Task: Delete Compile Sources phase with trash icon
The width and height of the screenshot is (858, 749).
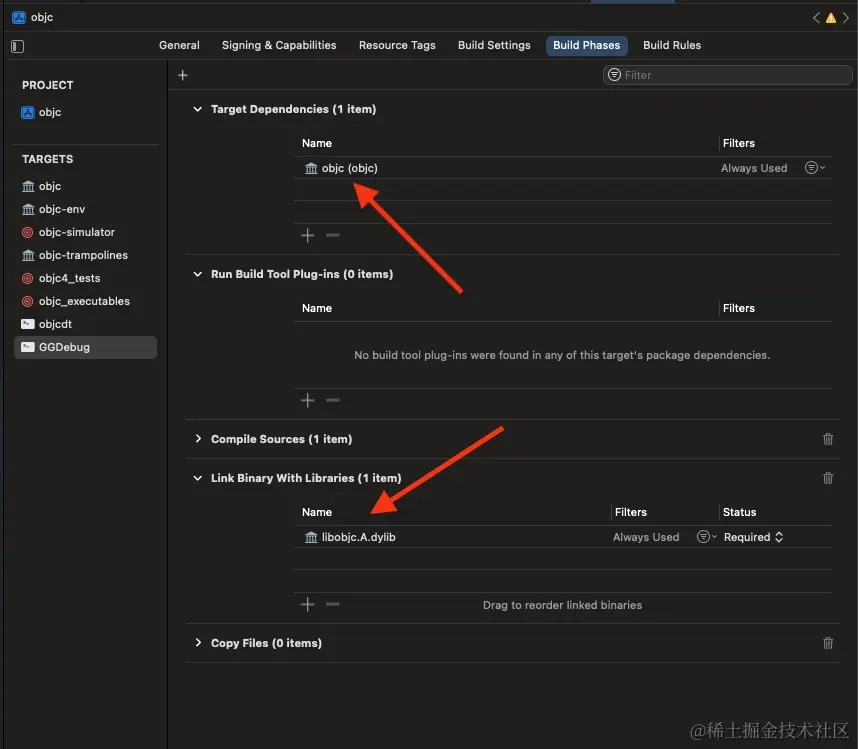Action: [x=828, y=439]
